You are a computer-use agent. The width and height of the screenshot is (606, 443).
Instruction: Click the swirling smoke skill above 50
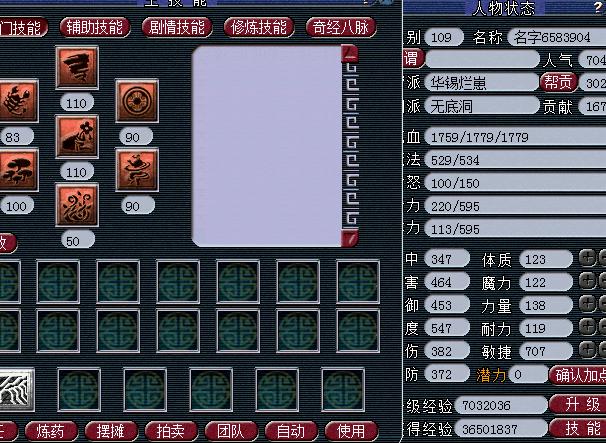coord(77,205)
